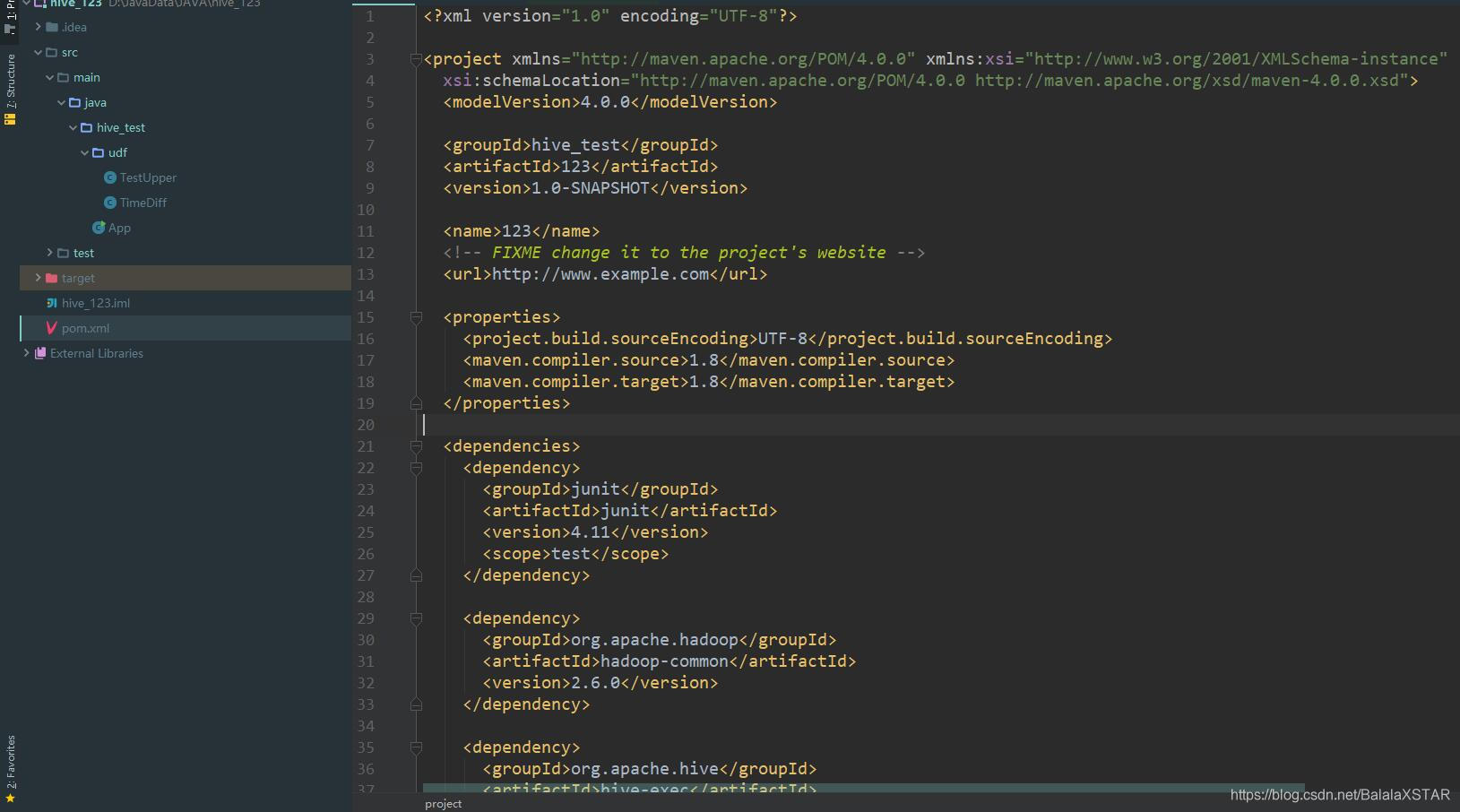Click the FIXME comment on line 12

(x=684, y=253)
